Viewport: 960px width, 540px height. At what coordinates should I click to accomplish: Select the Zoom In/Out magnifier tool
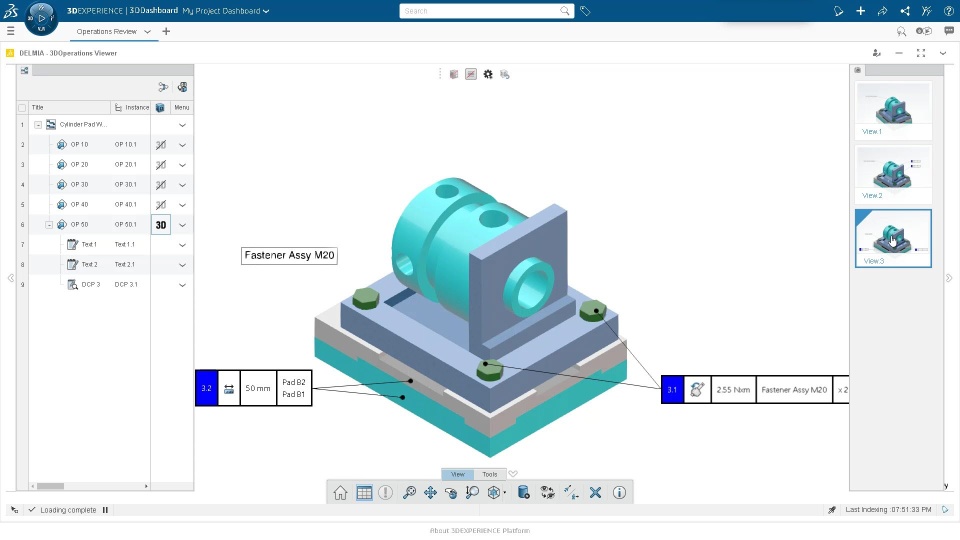click(472, 492)
